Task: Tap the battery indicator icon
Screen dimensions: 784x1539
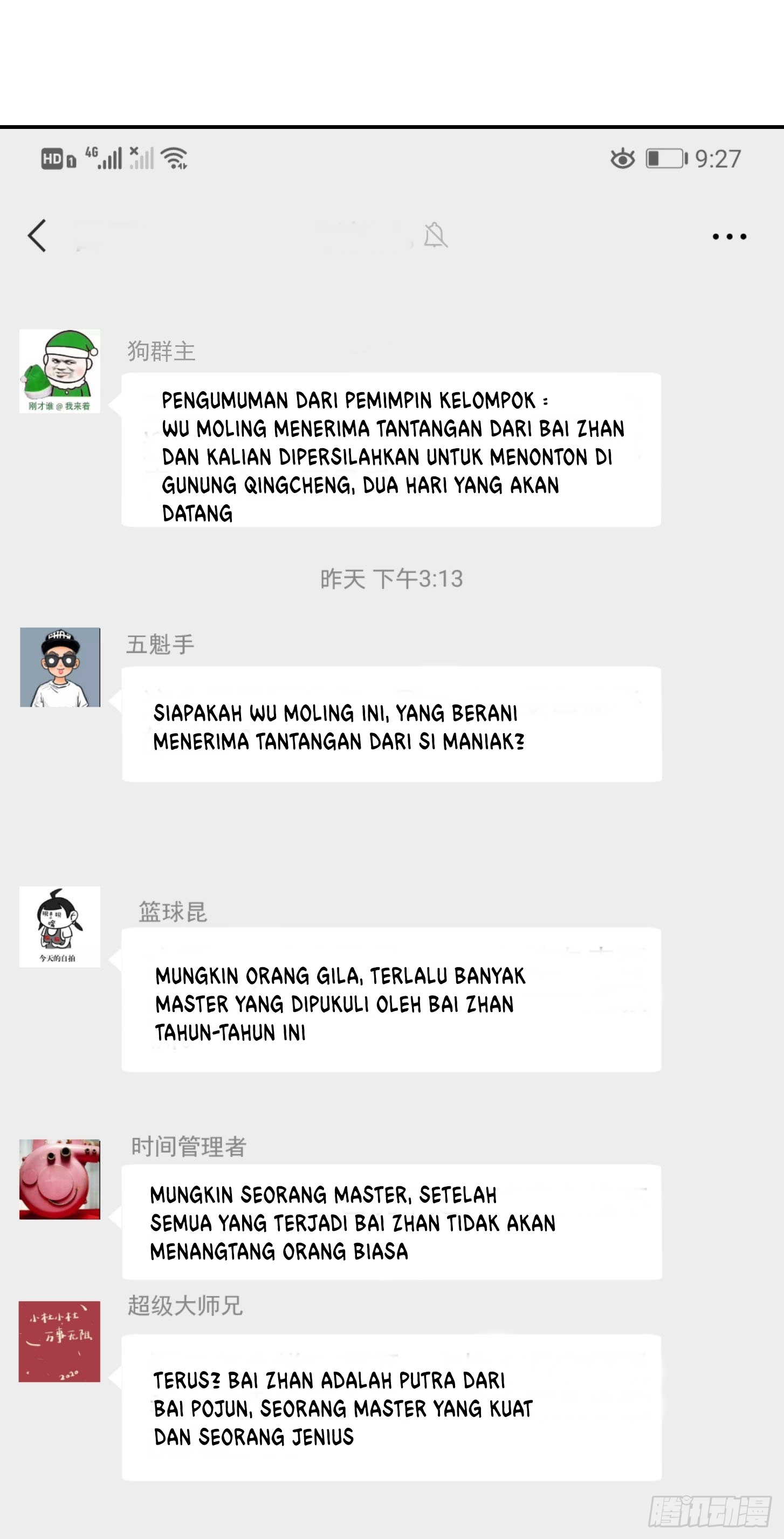Action: (x=666, y=159)
